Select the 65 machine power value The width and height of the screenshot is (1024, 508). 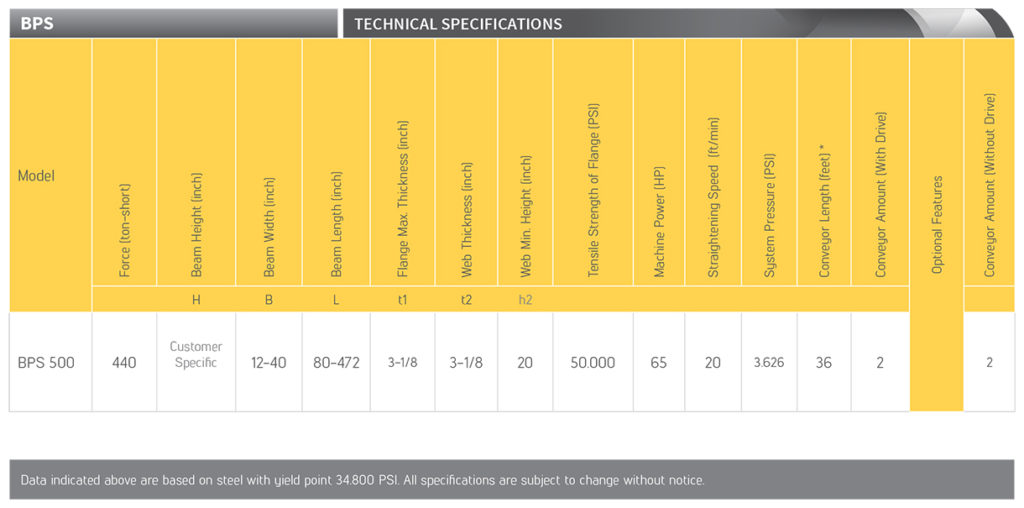click(658, 362)
